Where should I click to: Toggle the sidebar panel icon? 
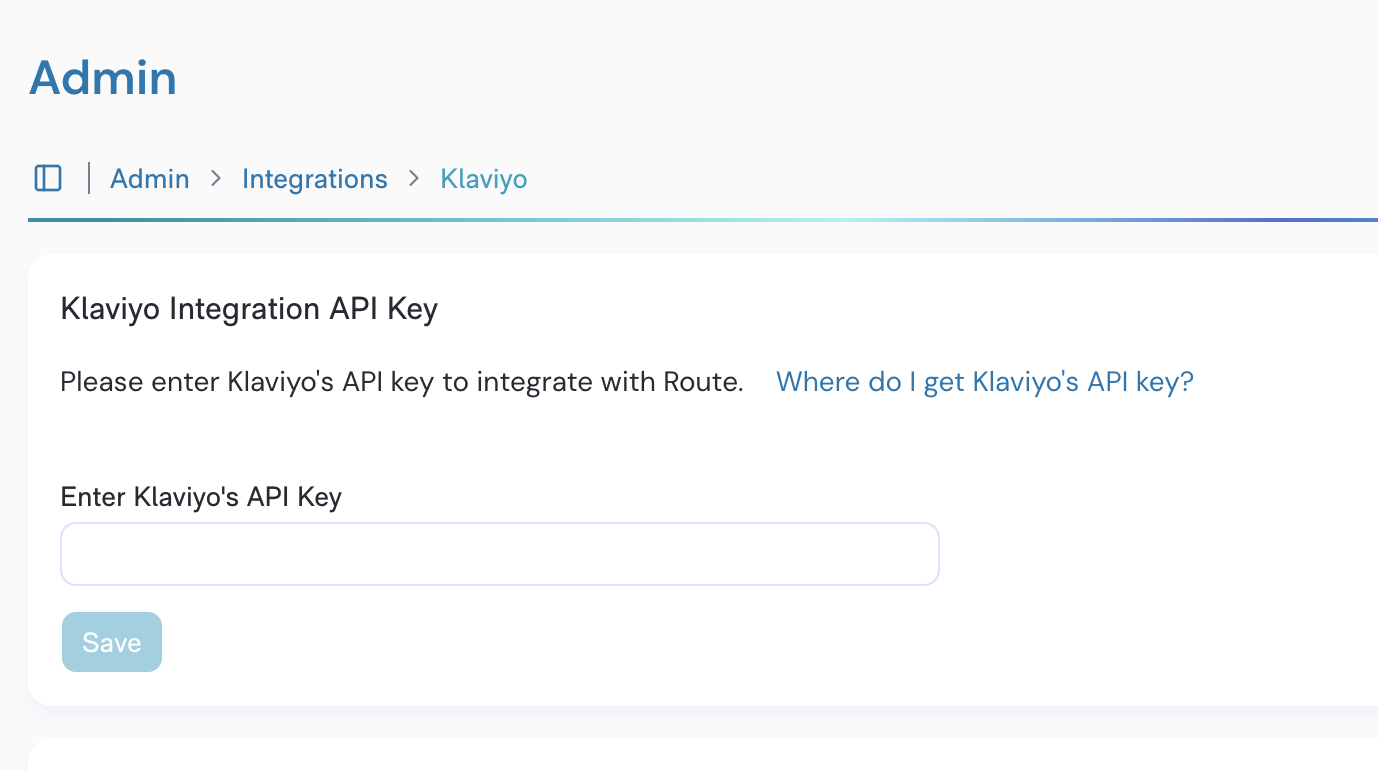pos(48,178)
